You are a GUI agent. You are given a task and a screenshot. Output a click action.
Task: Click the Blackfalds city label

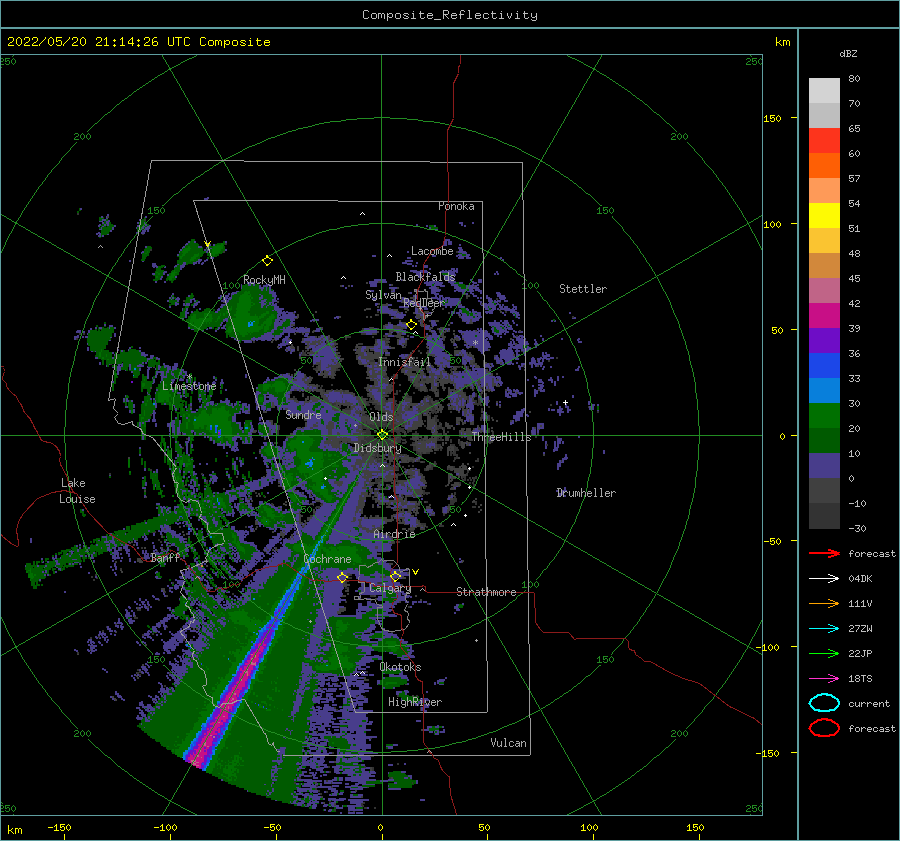point(425,277)
